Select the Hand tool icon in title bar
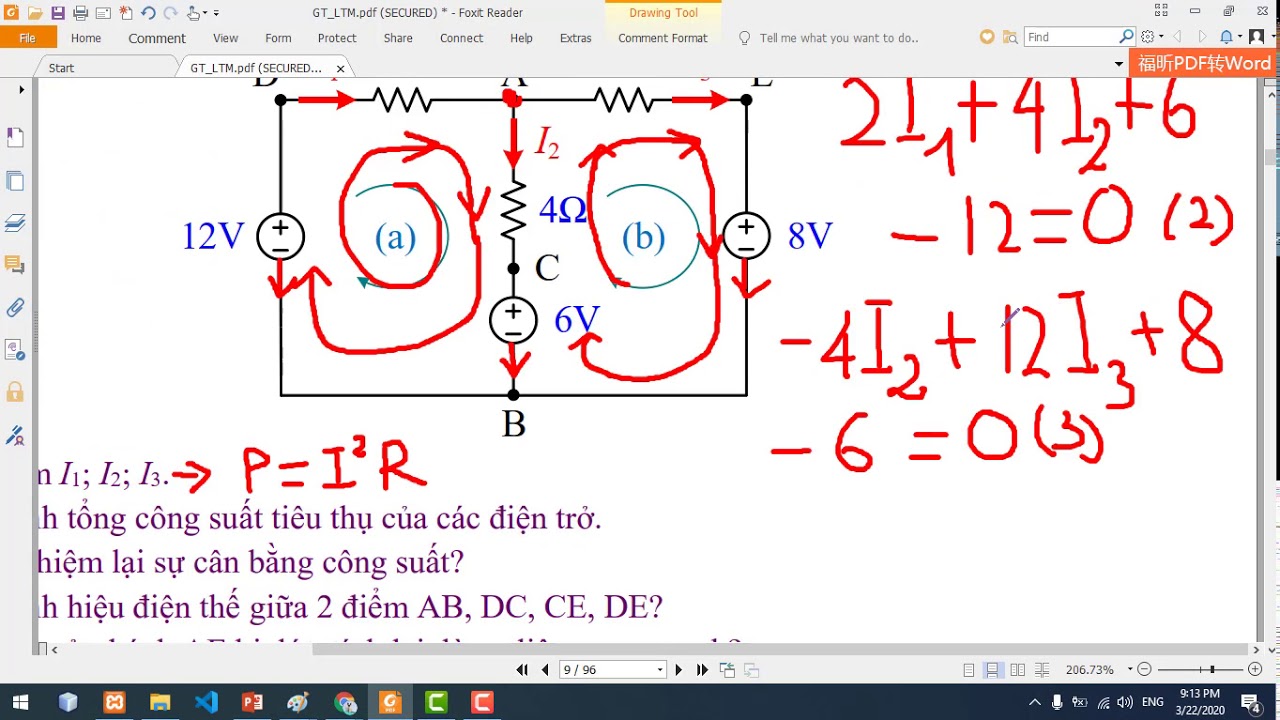Viewport: 1280px width, 720px height. point(193,13)
